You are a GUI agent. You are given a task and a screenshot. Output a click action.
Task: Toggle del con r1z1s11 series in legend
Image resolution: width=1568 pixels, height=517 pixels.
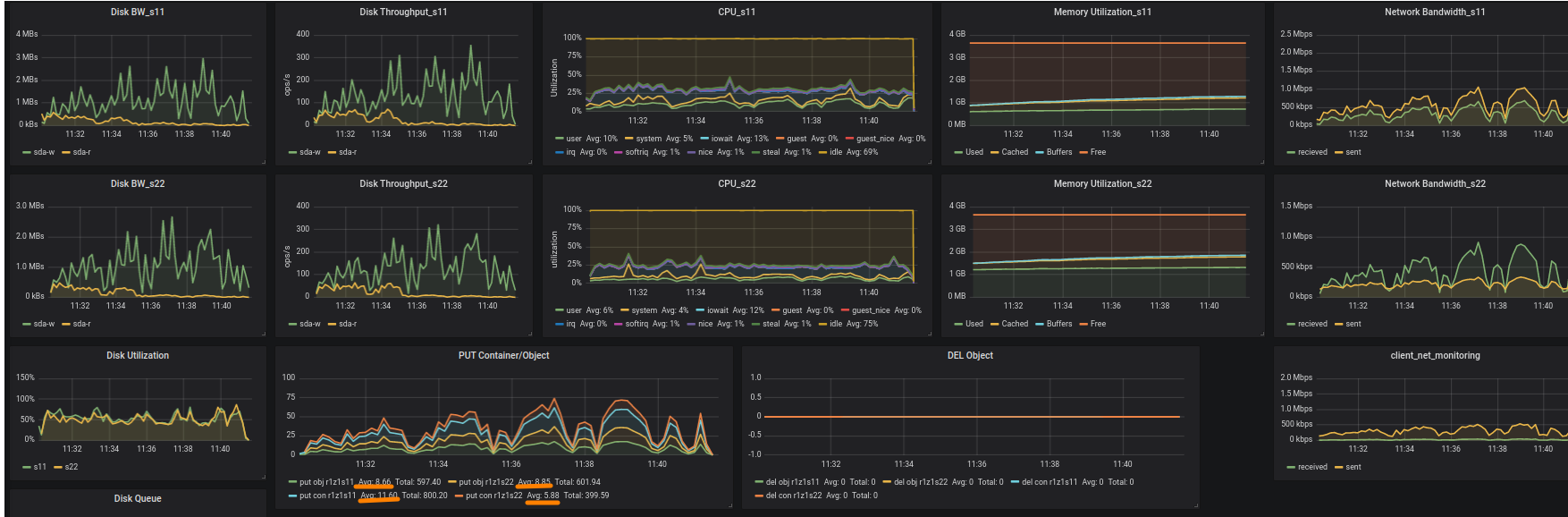[1050, 482]
